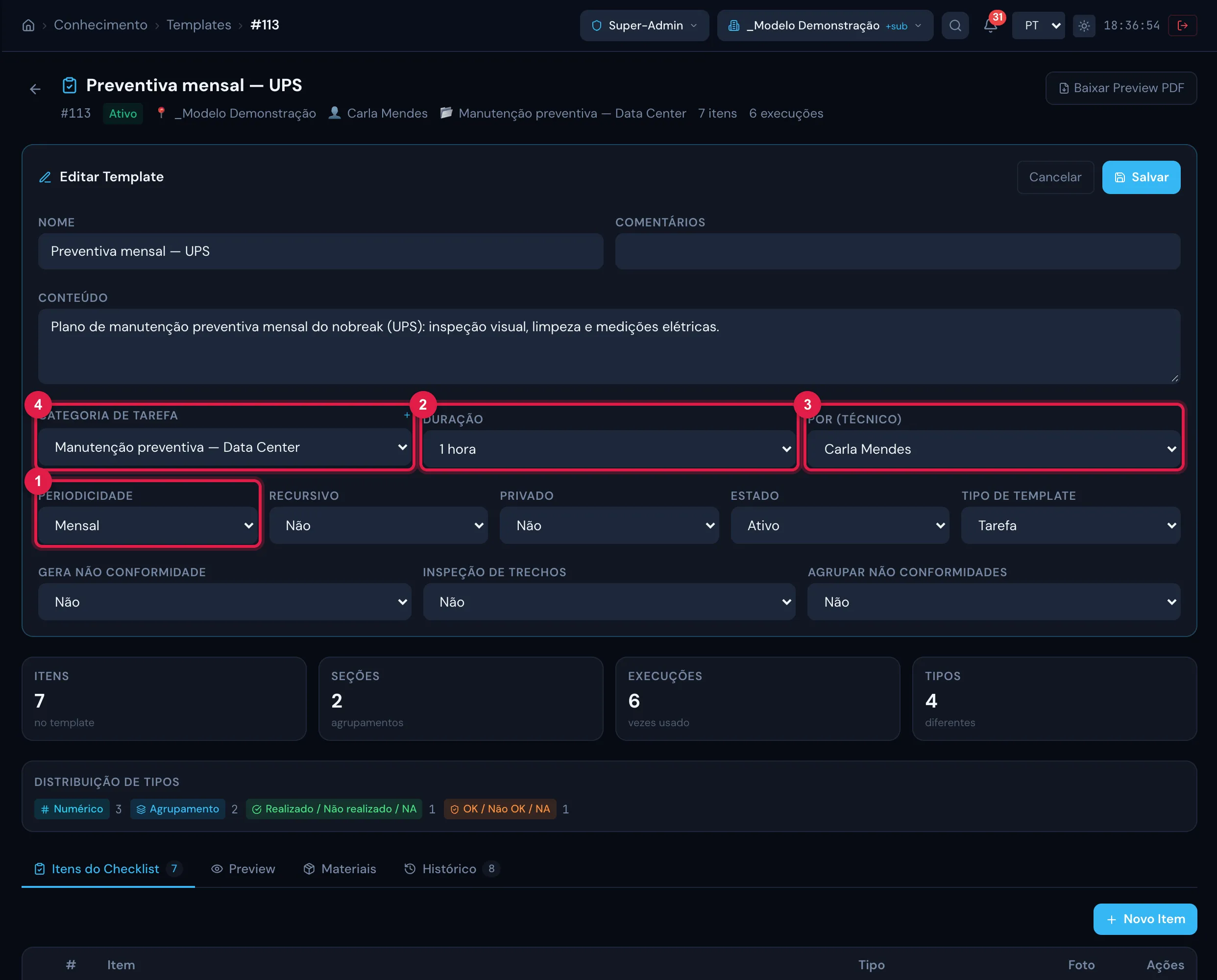Open the Super-Admin role selector
1217x980 pixels.
click(x=644, y=25)
